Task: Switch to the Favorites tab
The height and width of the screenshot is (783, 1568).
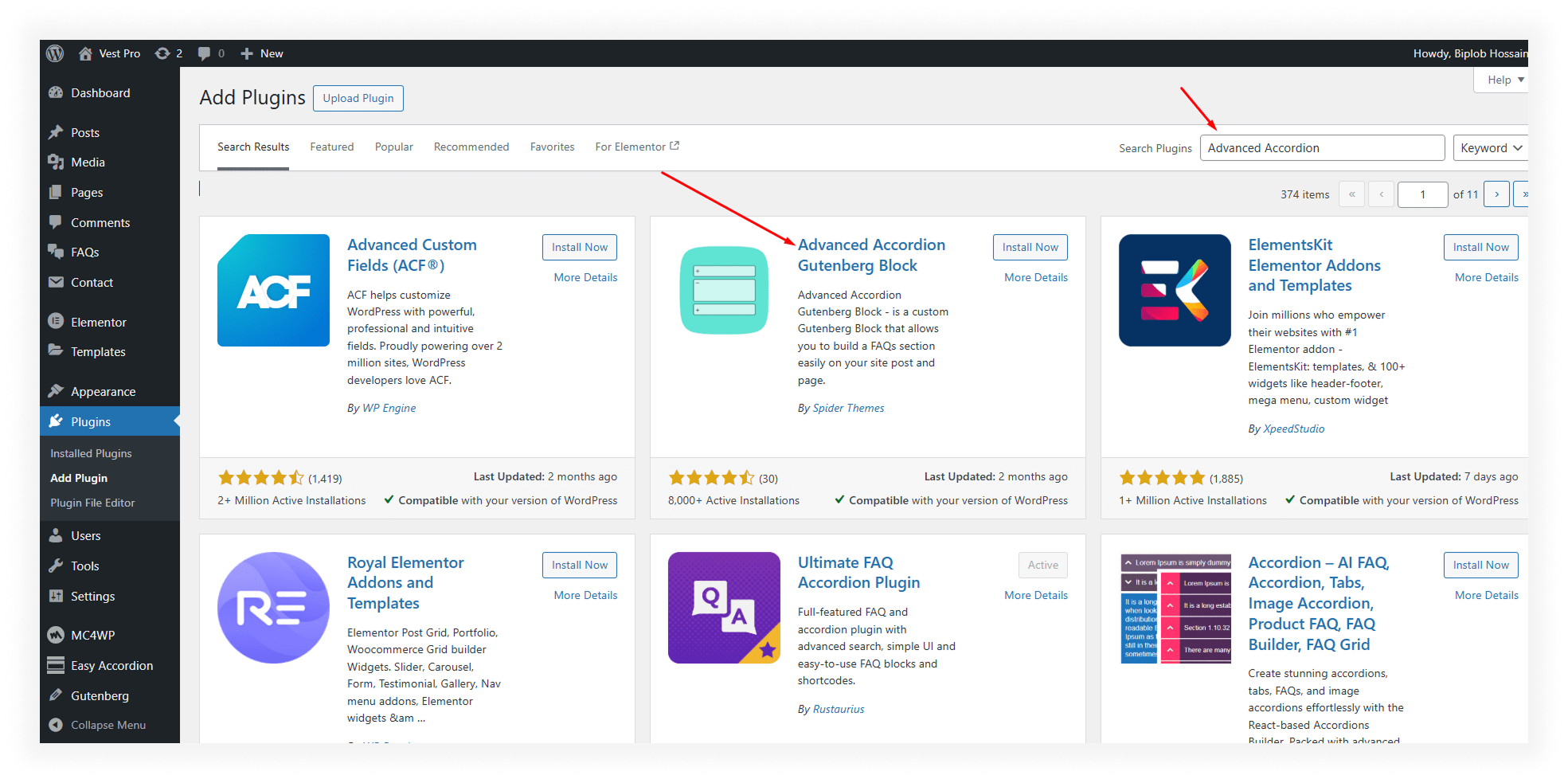Action: [553, 147]
